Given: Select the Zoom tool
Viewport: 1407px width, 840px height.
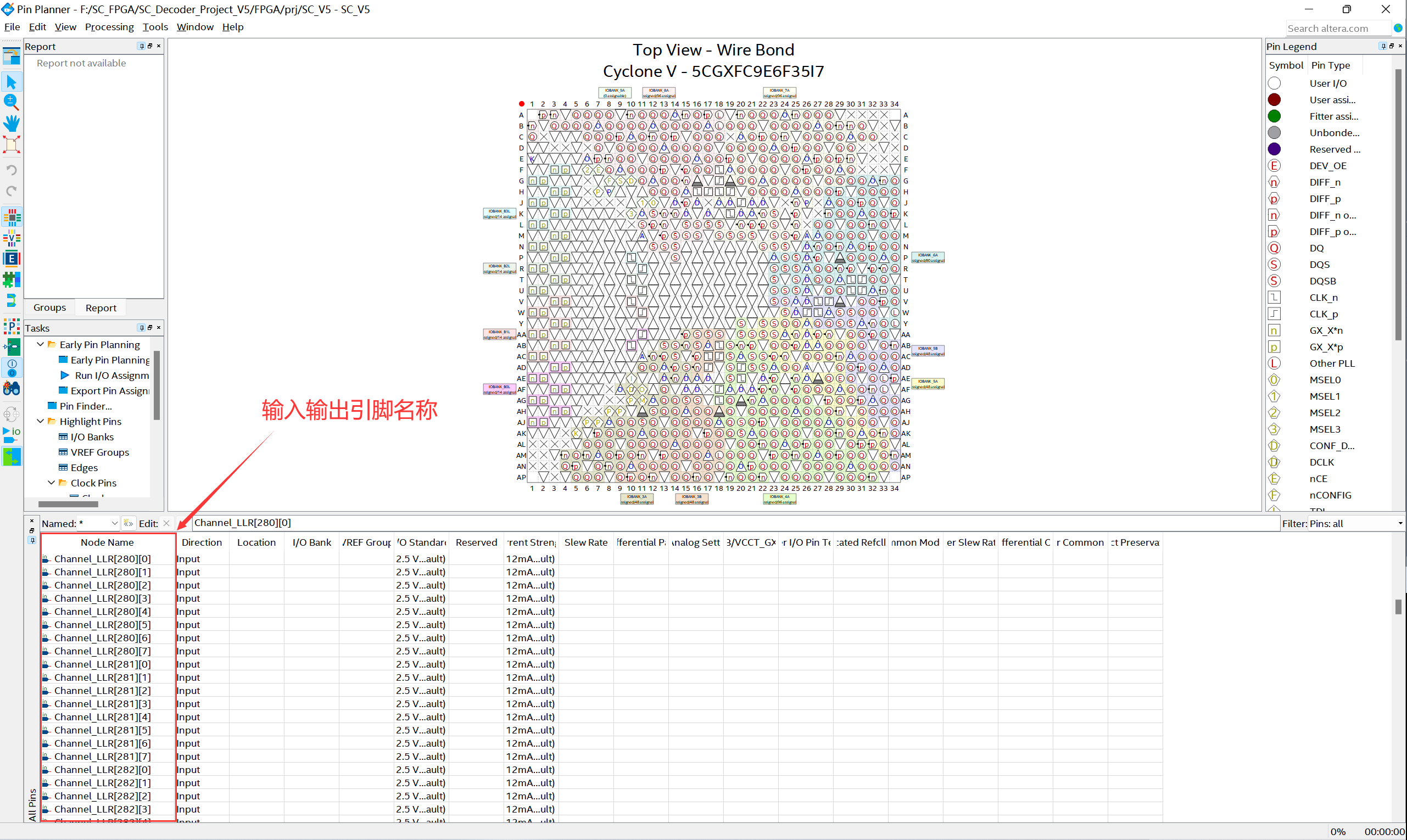Looking at the screenshot, I should click(12, 102).
